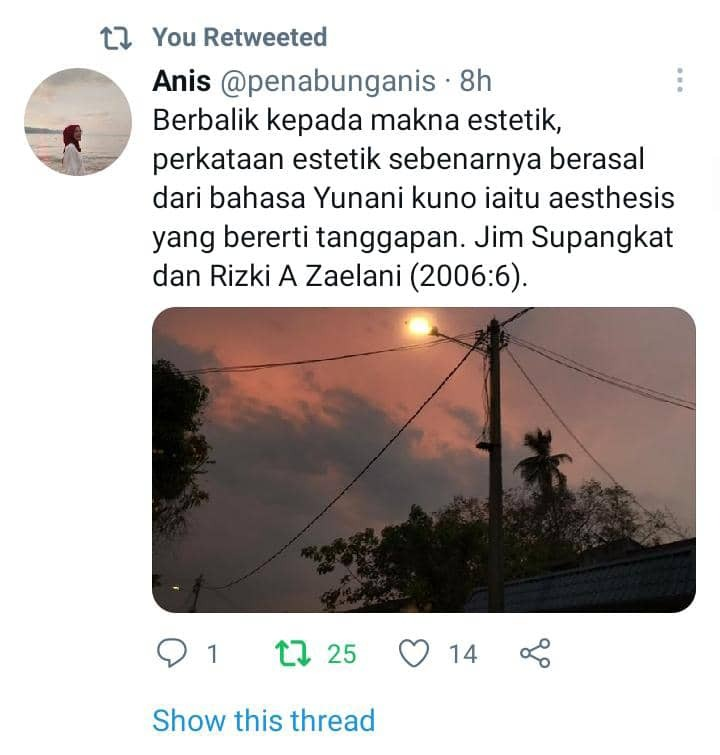Undo retweet via green retweet icon
Viewport: 720px width, 755px height.
292,653
